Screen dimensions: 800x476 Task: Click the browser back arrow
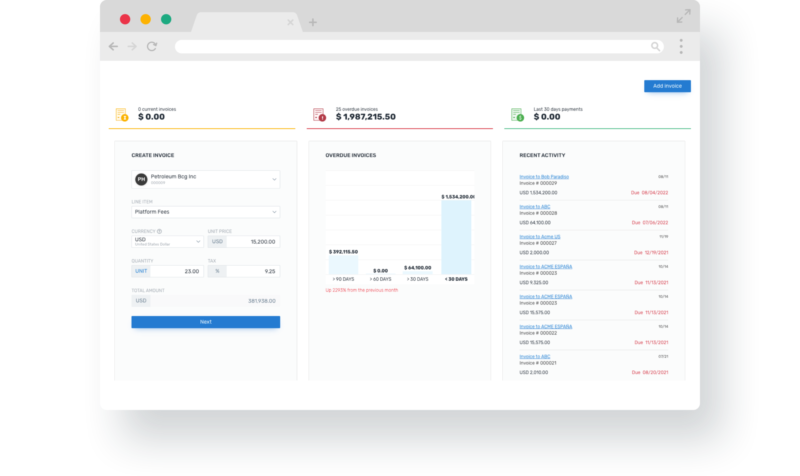click(x=113, y=46)
